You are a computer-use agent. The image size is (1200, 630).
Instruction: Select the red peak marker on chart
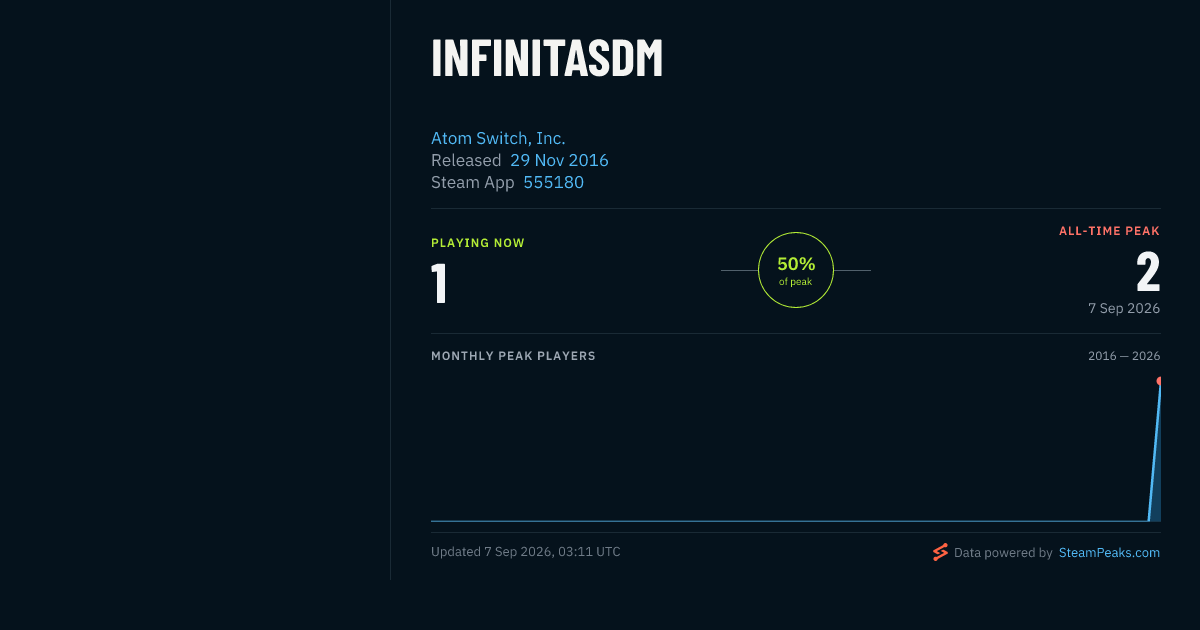click(x=1158, y=381)
